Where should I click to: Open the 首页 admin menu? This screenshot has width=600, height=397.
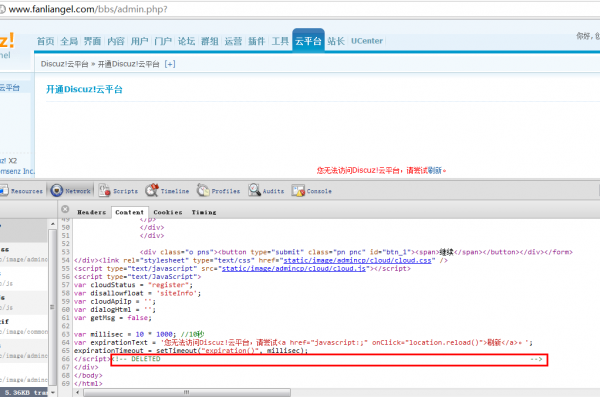point(46,41)
